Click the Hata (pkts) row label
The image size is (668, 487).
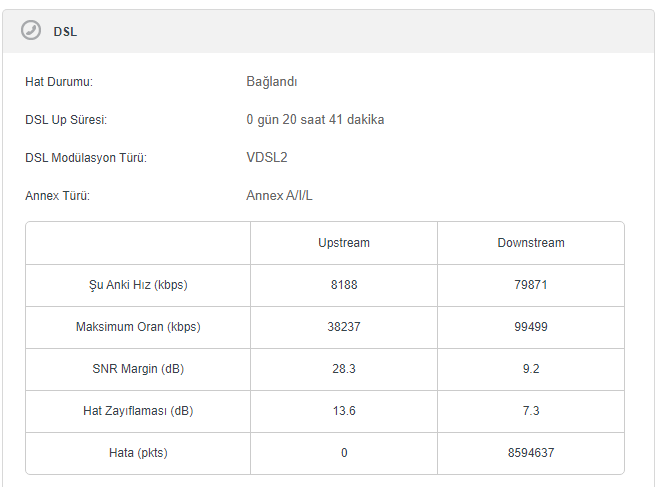click(x=138, y=453)
